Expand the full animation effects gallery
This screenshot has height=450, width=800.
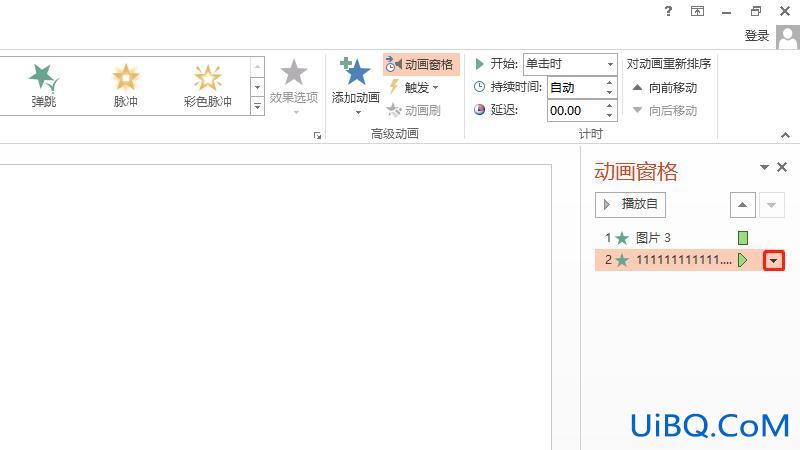pos(258,106)
